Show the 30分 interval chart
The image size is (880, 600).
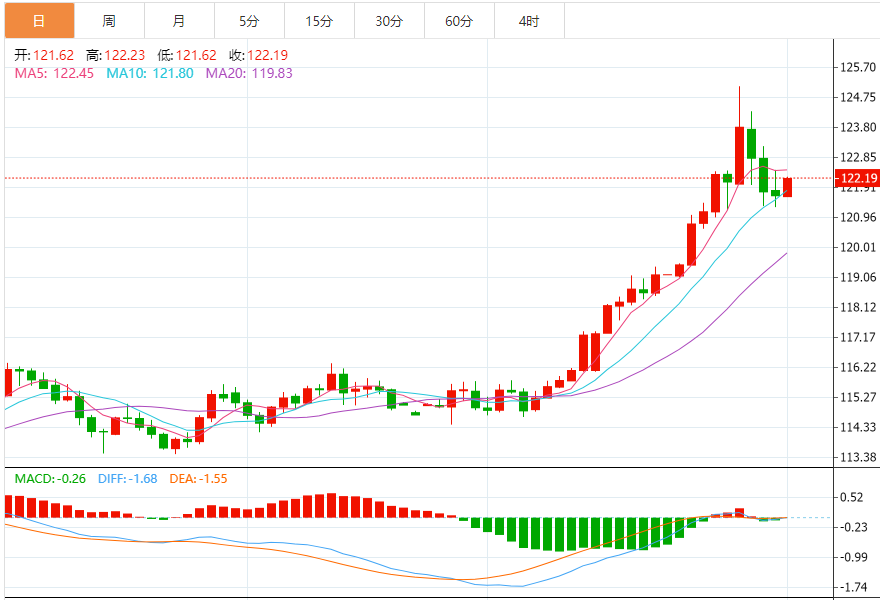point(389,20)
